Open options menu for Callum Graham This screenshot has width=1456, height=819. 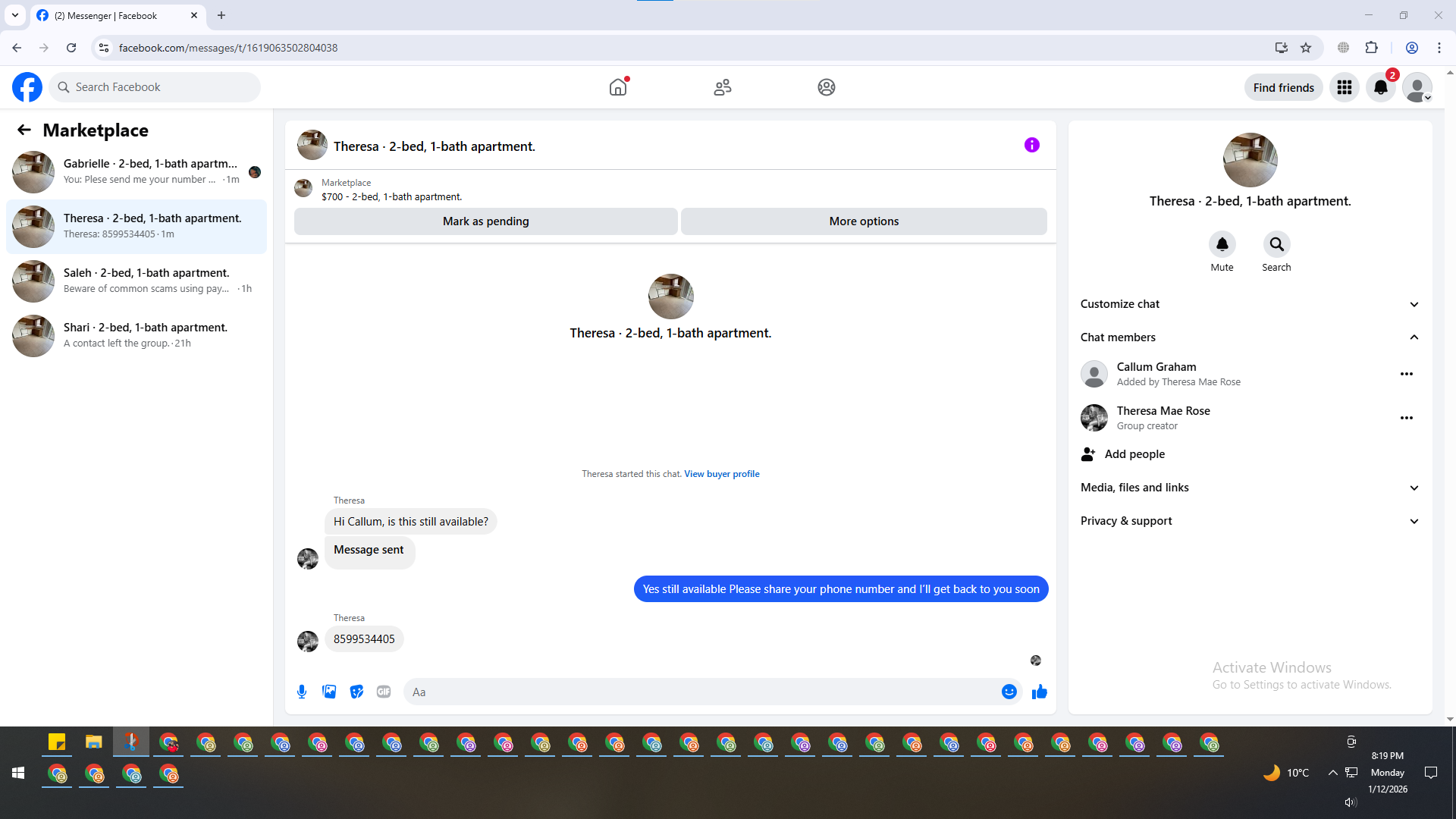pyautogui.click(x=1406, y=374)
